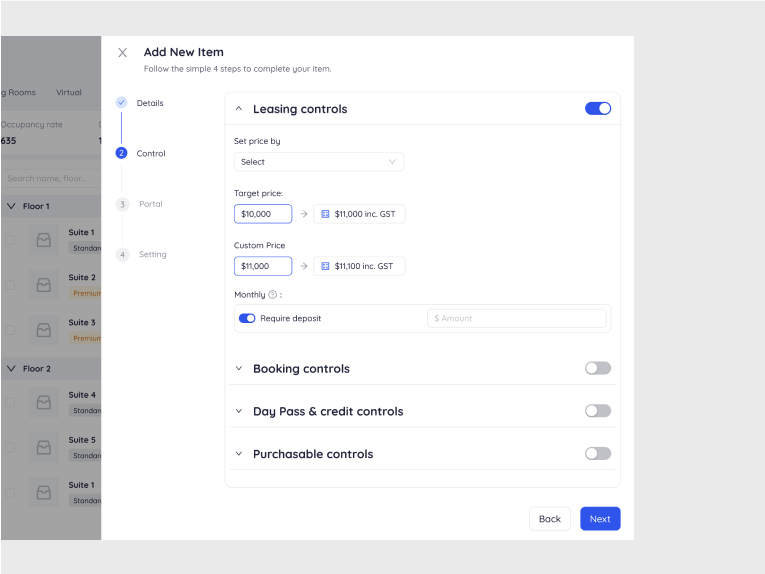Switch to the Virtual tab
Screen dimensions: 765x574
coord(69,93)
